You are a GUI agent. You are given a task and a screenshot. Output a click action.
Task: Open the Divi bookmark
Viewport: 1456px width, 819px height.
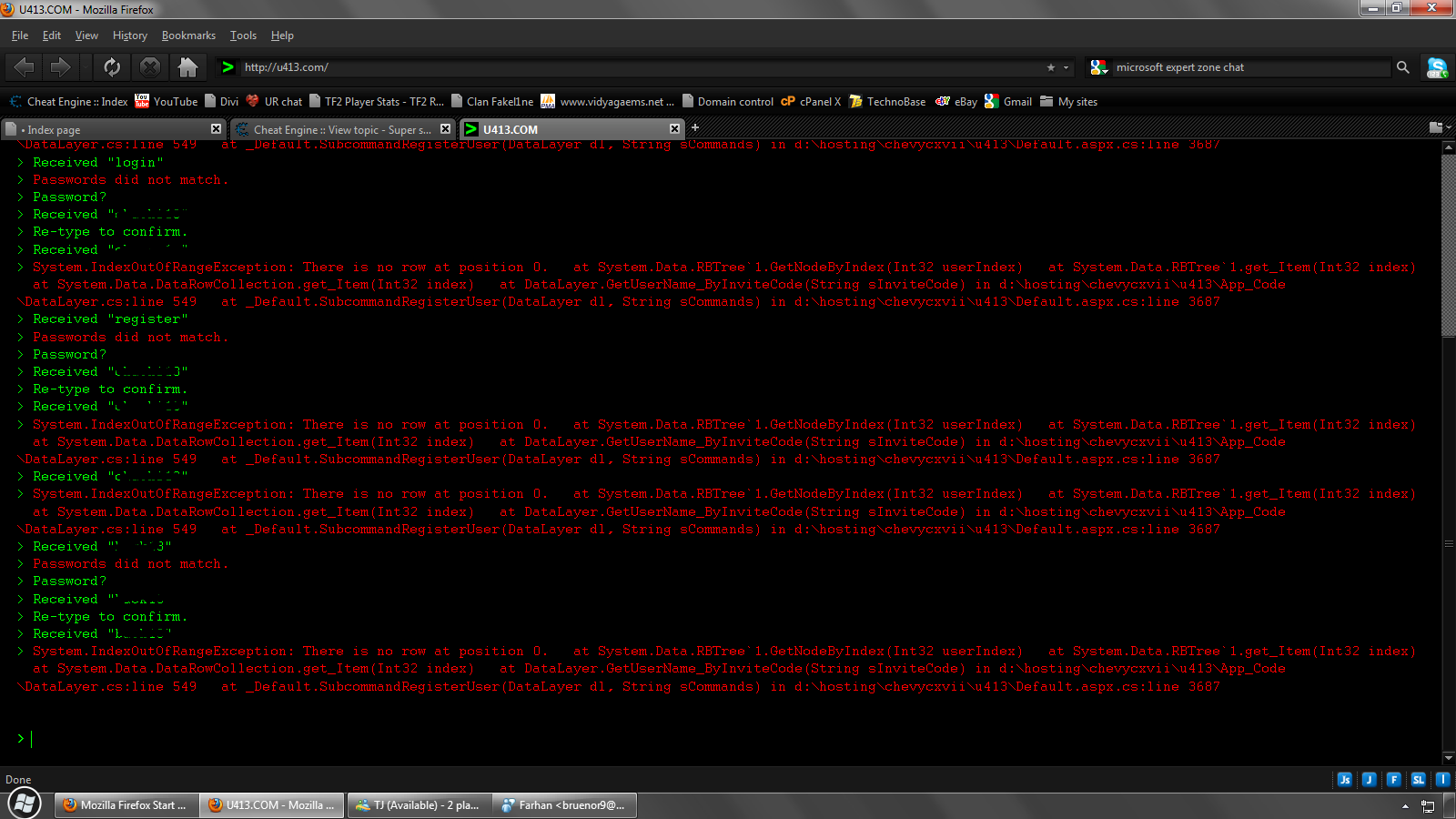221,102
